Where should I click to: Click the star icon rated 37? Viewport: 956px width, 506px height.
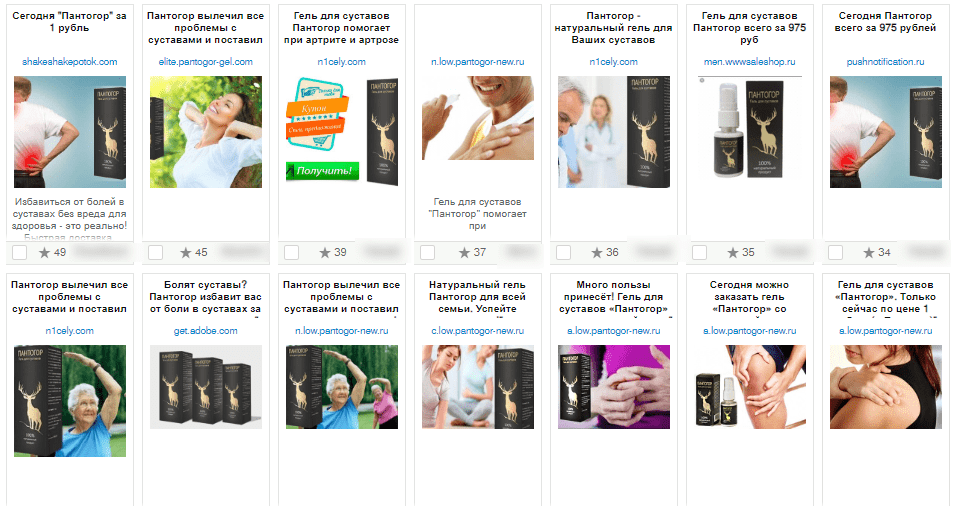click(x=465, y=252)
